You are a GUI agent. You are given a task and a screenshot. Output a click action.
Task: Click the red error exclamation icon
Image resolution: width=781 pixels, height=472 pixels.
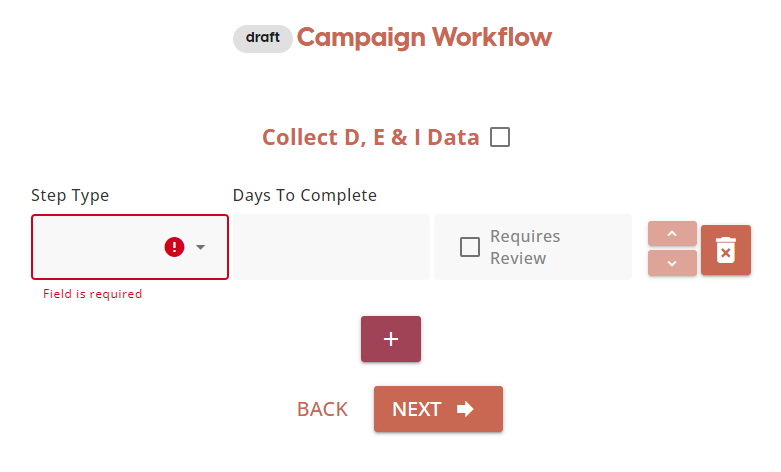click(x=175, y=247)
